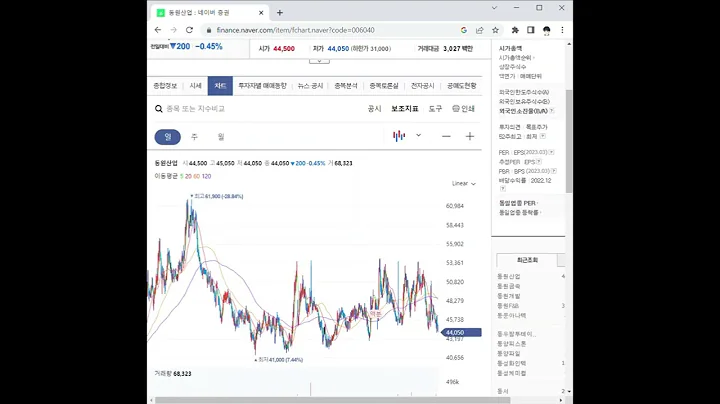Open the 보조지표 indicators menu
The image size is (720, 404).
405,109
